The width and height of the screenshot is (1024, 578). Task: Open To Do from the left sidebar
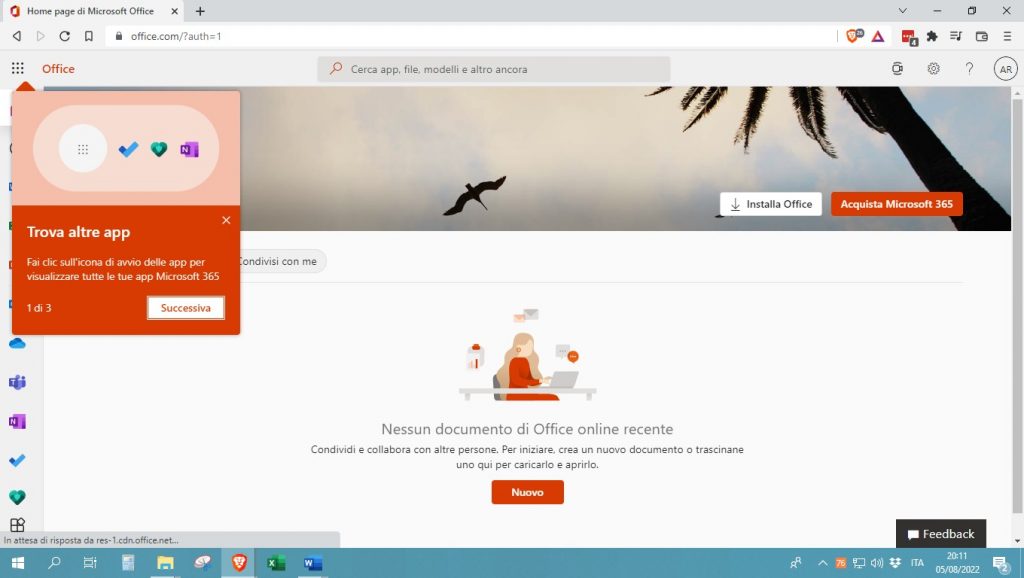point(17,459)
